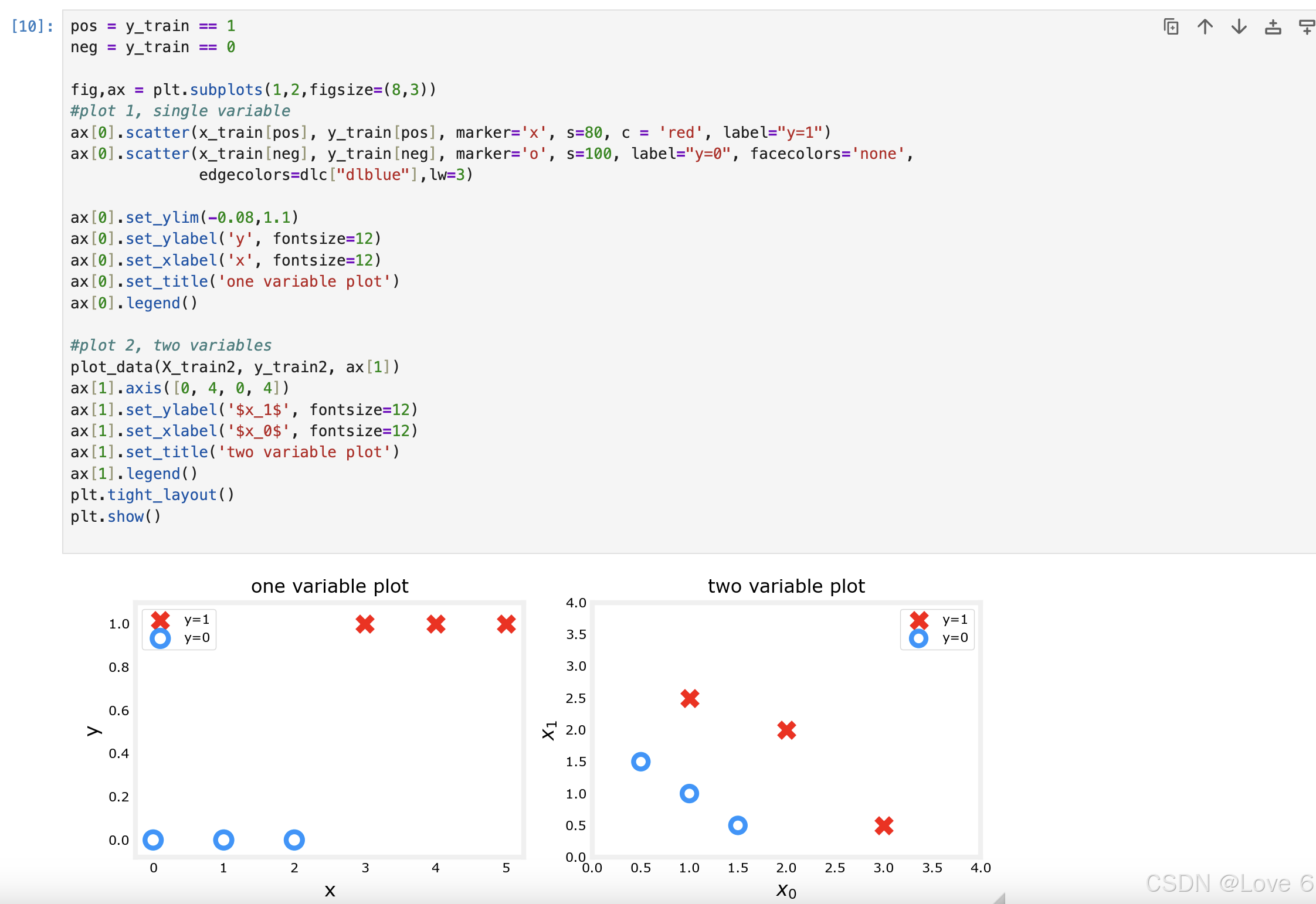Click the duplicate cell icon
The height and width of the screenshot is (904, 1316).
tap(1171, 27)
